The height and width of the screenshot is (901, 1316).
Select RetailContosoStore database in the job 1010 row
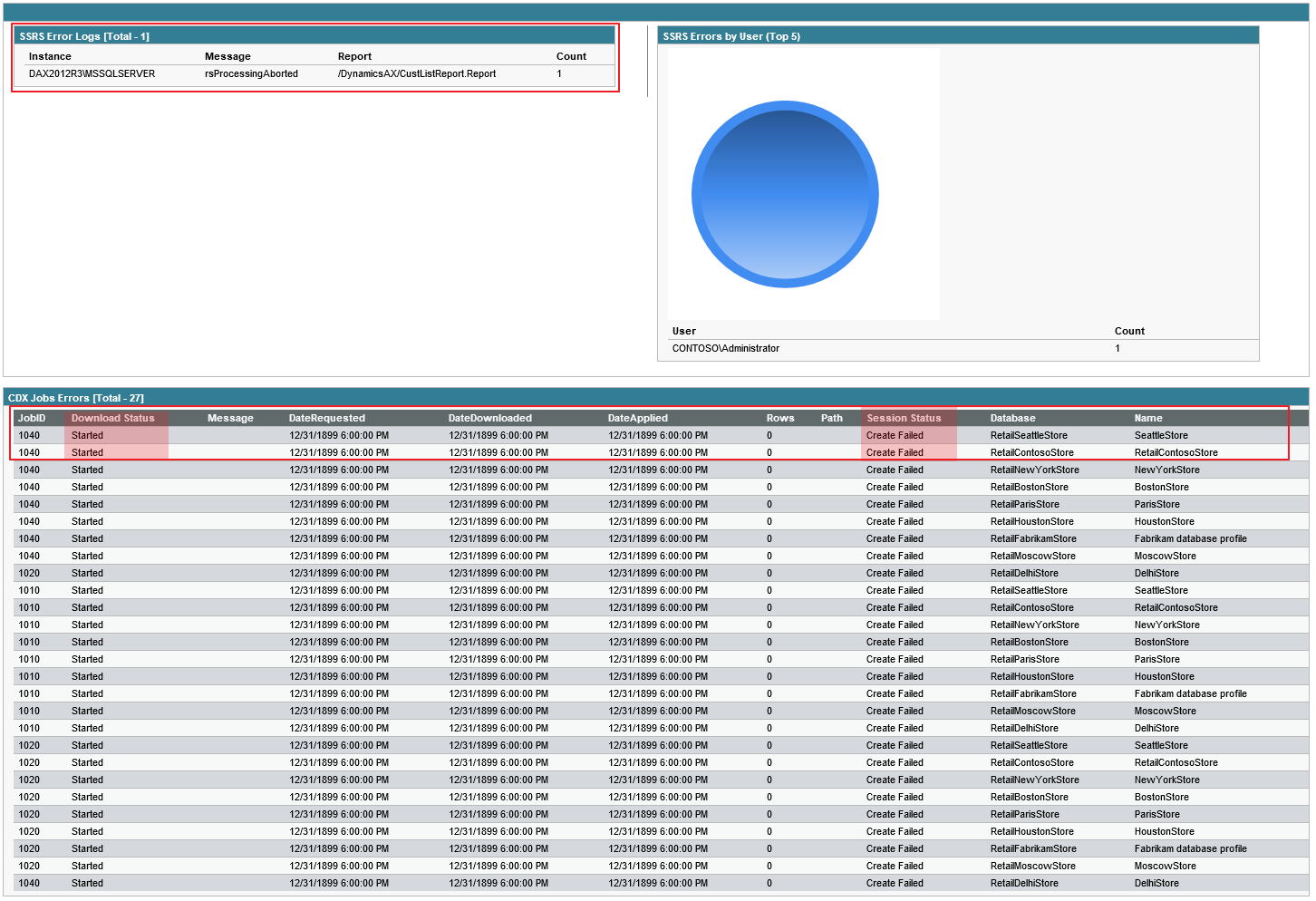tap(1032, 607)
